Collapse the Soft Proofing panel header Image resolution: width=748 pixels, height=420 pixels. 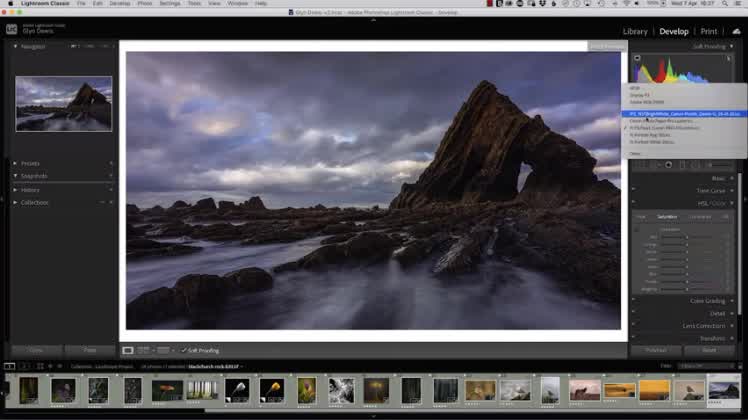pos(731,46)
